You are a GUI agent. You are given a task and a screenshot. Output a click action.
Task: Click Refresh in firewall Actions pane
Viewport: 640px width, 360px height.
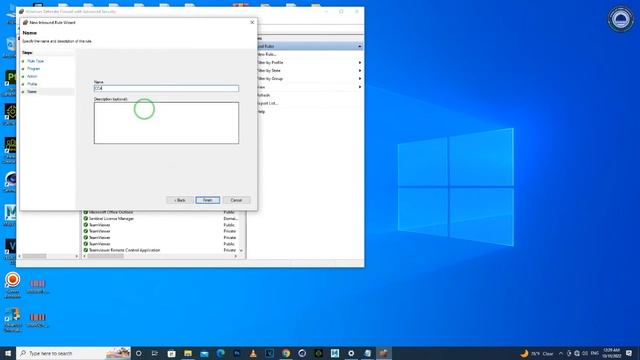coord(264,95)
